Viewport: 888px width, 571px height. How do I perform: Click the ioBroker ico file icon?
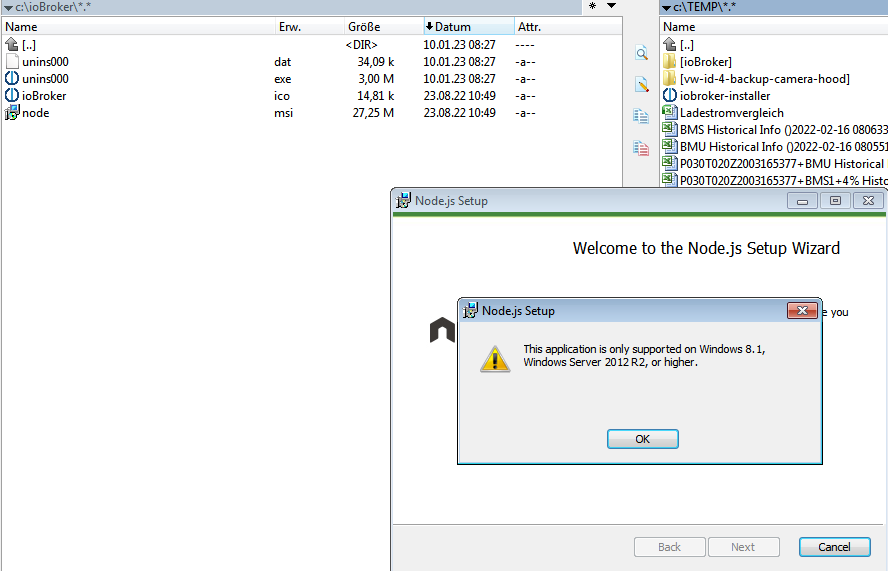12,96
